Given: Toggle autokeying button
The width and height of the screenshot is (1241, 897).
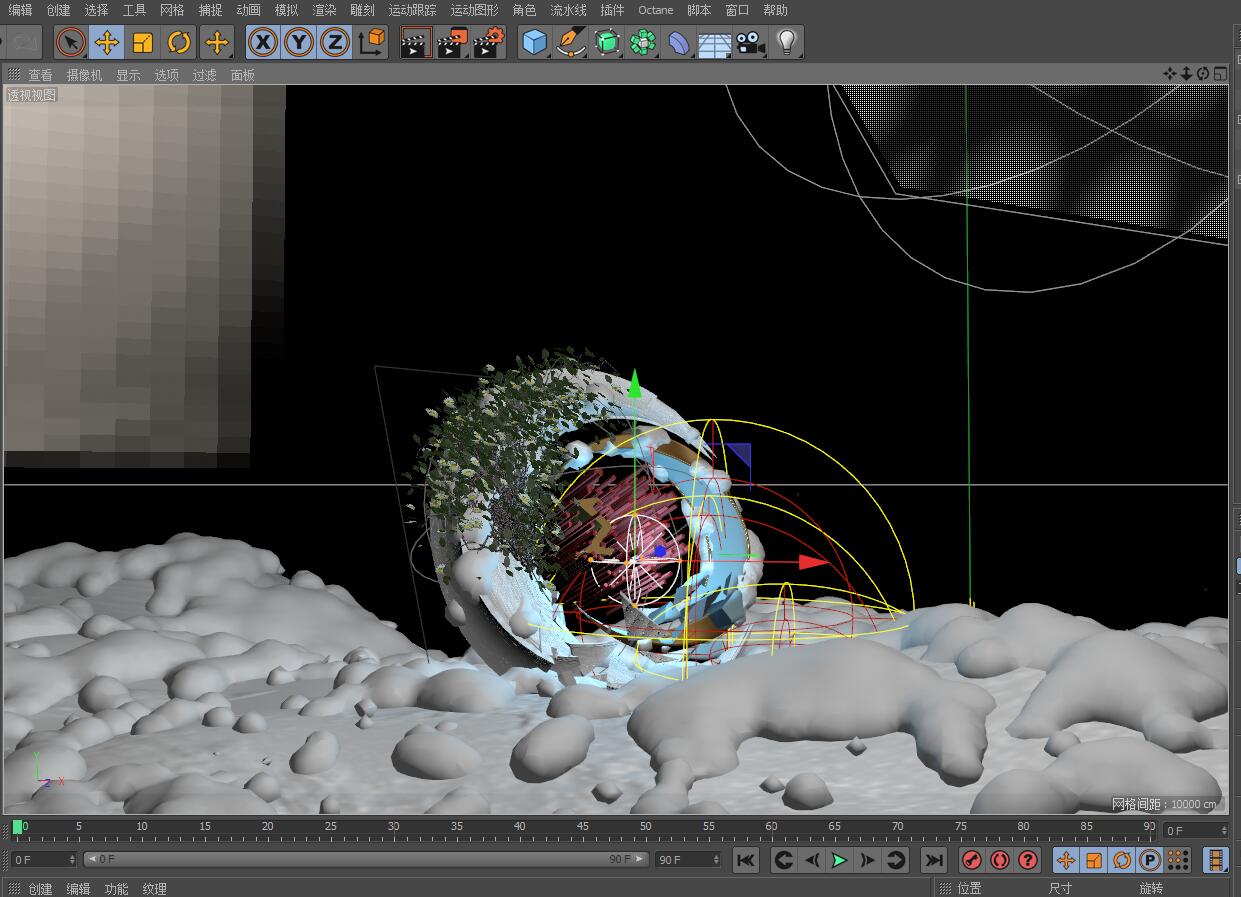Looking at the screenshot, I should click(x=1000, y=860).
